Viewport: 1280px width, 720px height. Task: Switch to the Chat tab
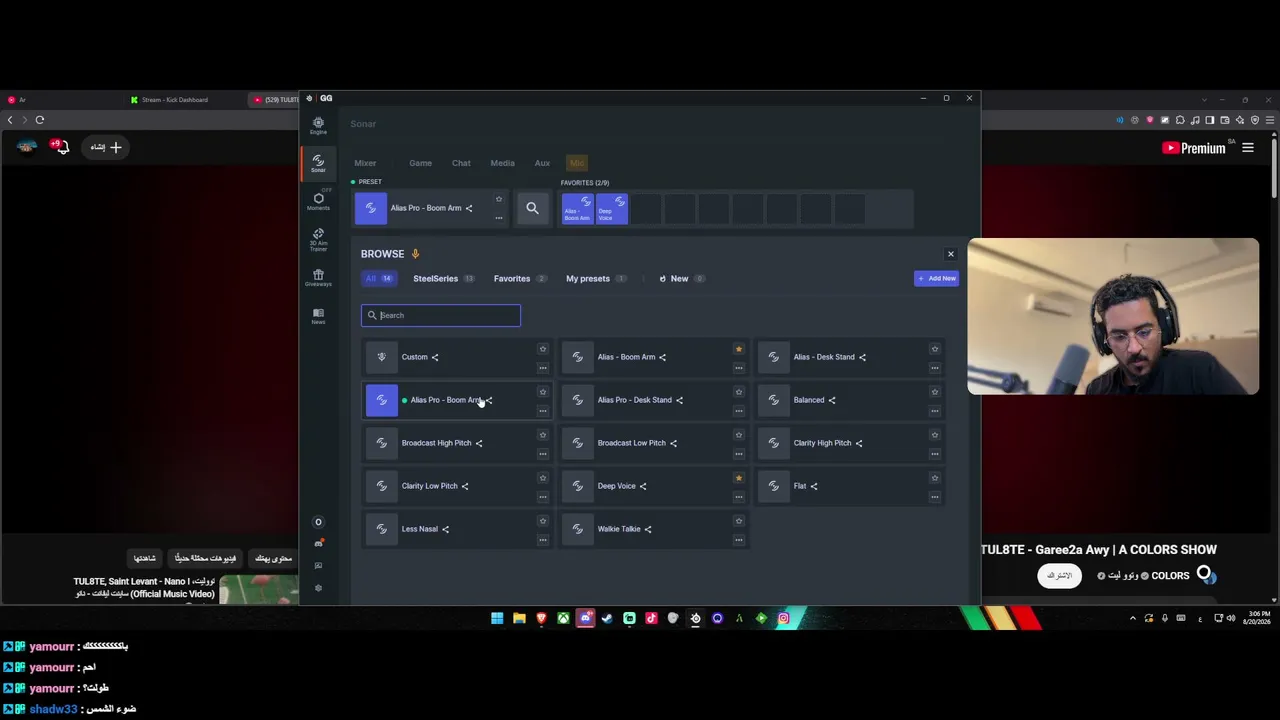click(x=461, y=163)
